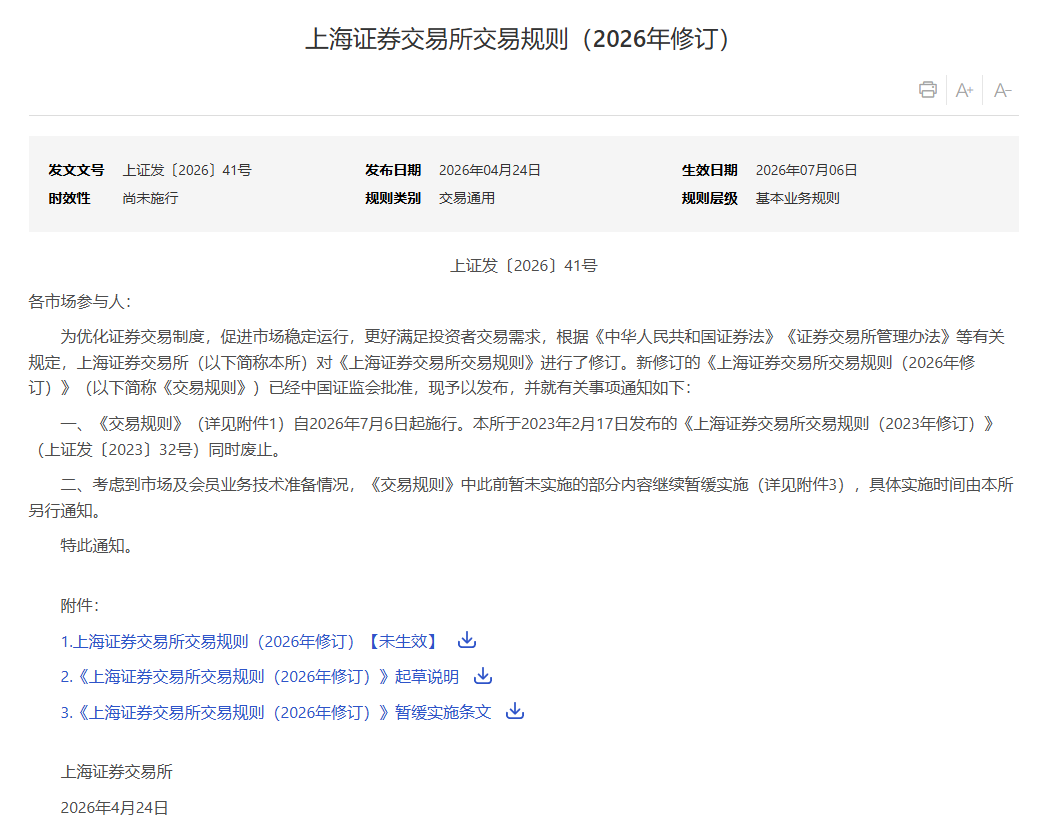
Task: Click the 规则层级 value 基本业务规则
Action: 797,198
